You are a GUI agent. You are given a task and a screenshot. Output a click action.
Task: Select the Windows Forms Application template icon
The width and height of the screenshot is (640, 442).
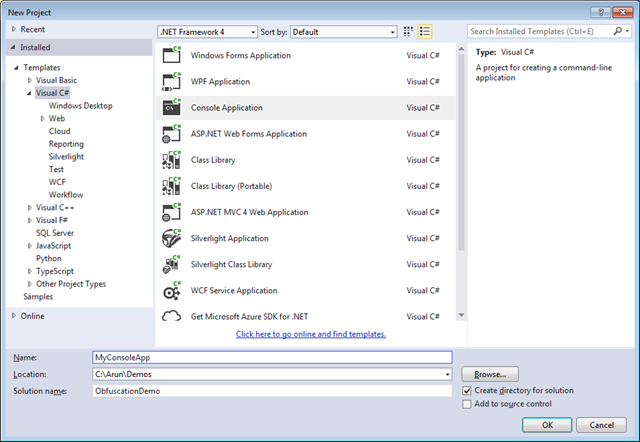[170, 56]
